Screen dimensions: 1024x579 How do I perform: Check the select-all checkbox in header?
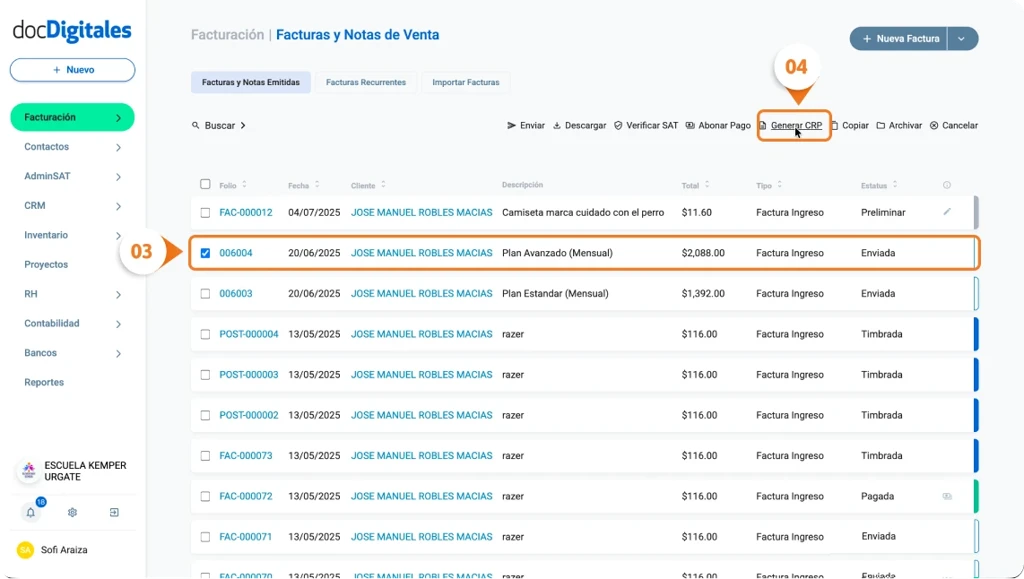205,184
